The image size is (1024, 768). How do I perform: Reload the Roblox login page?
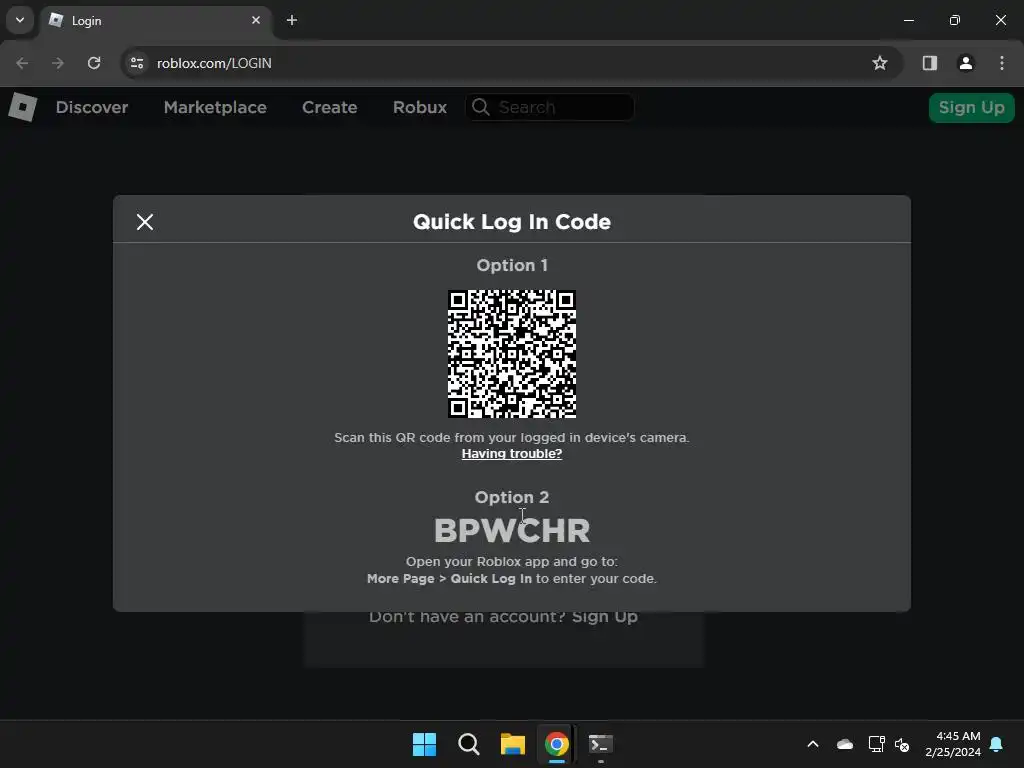pos(94,63)
